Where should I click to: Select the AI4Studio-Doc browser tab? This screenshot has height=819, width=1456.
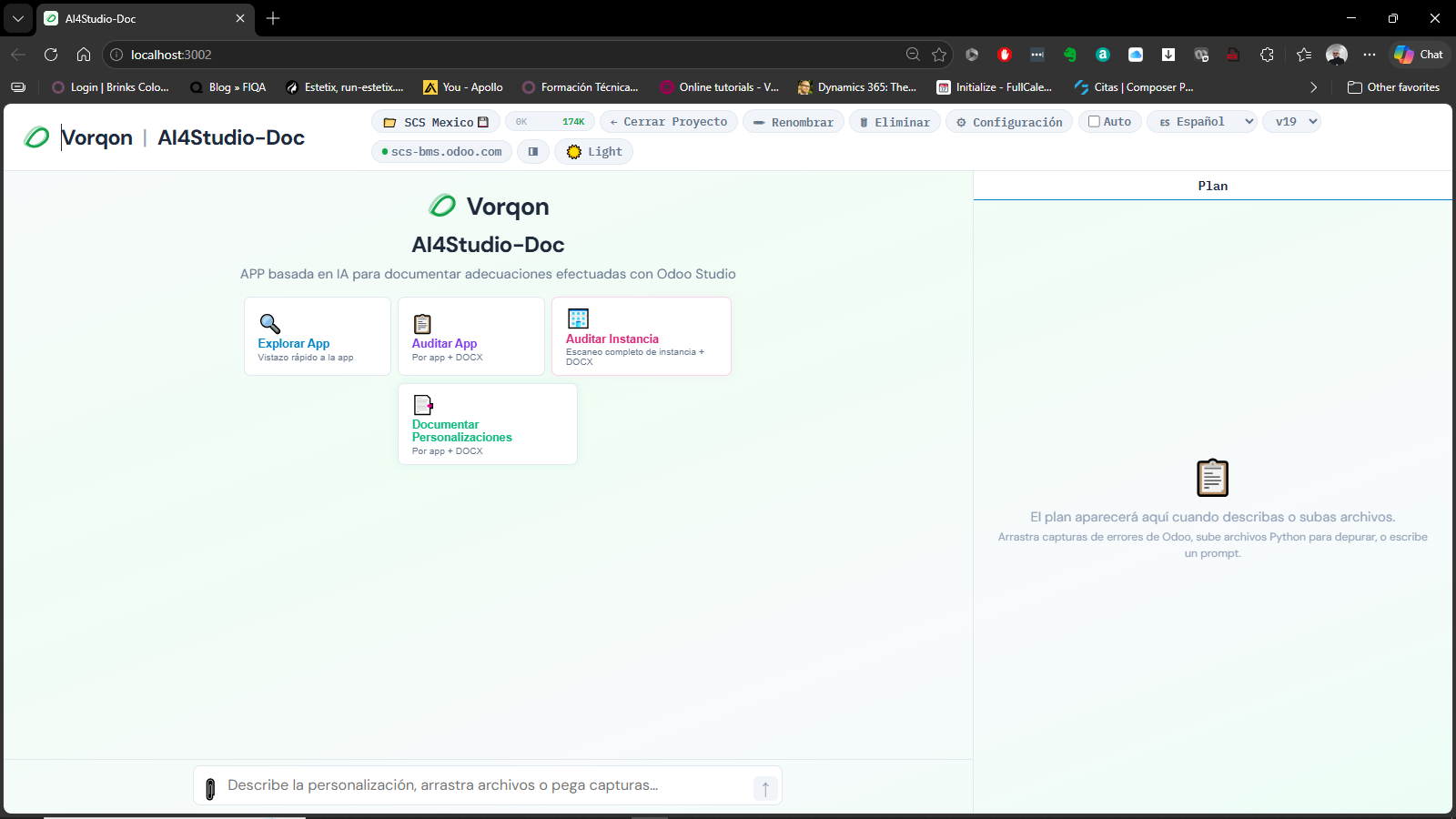(x=146, y=18)
